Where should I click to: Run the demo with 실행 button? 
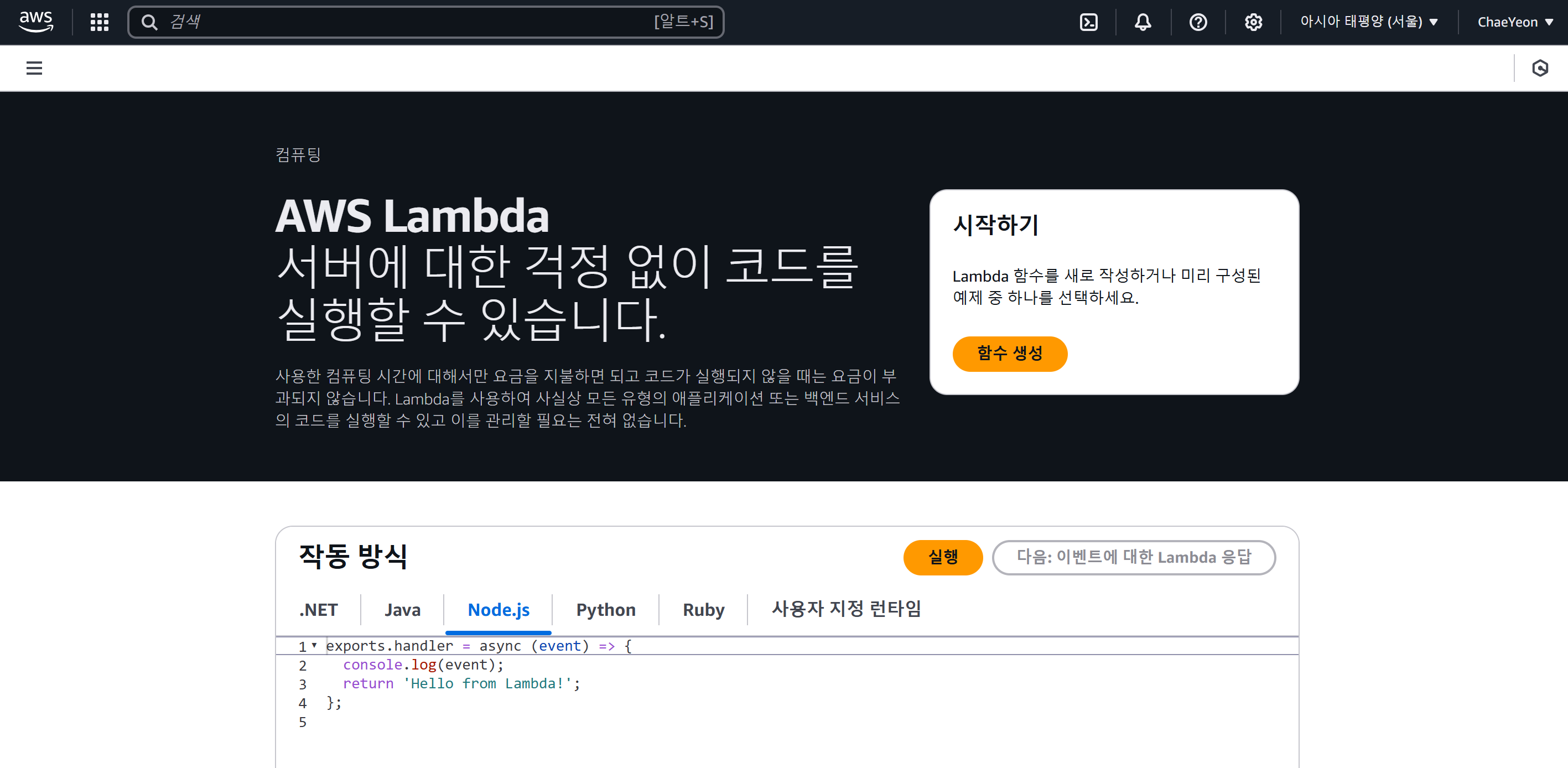click(943, 557)
